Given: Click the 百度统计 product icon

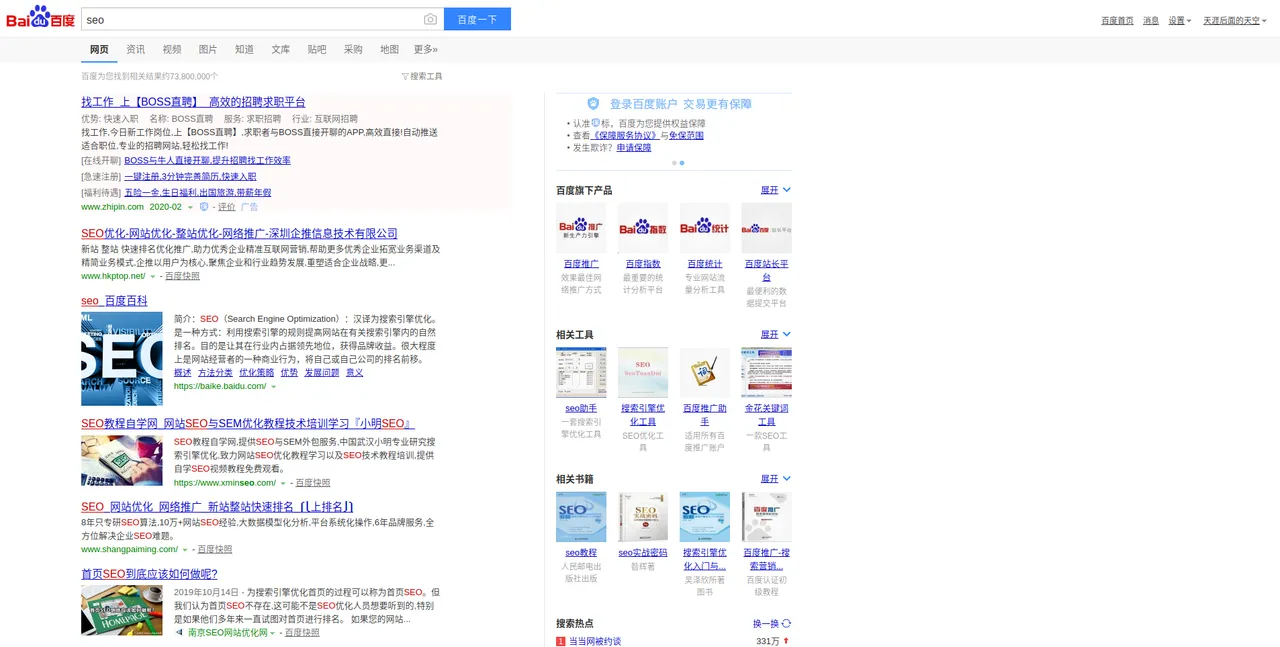Looking at the screenshot, I should [705, 228].
